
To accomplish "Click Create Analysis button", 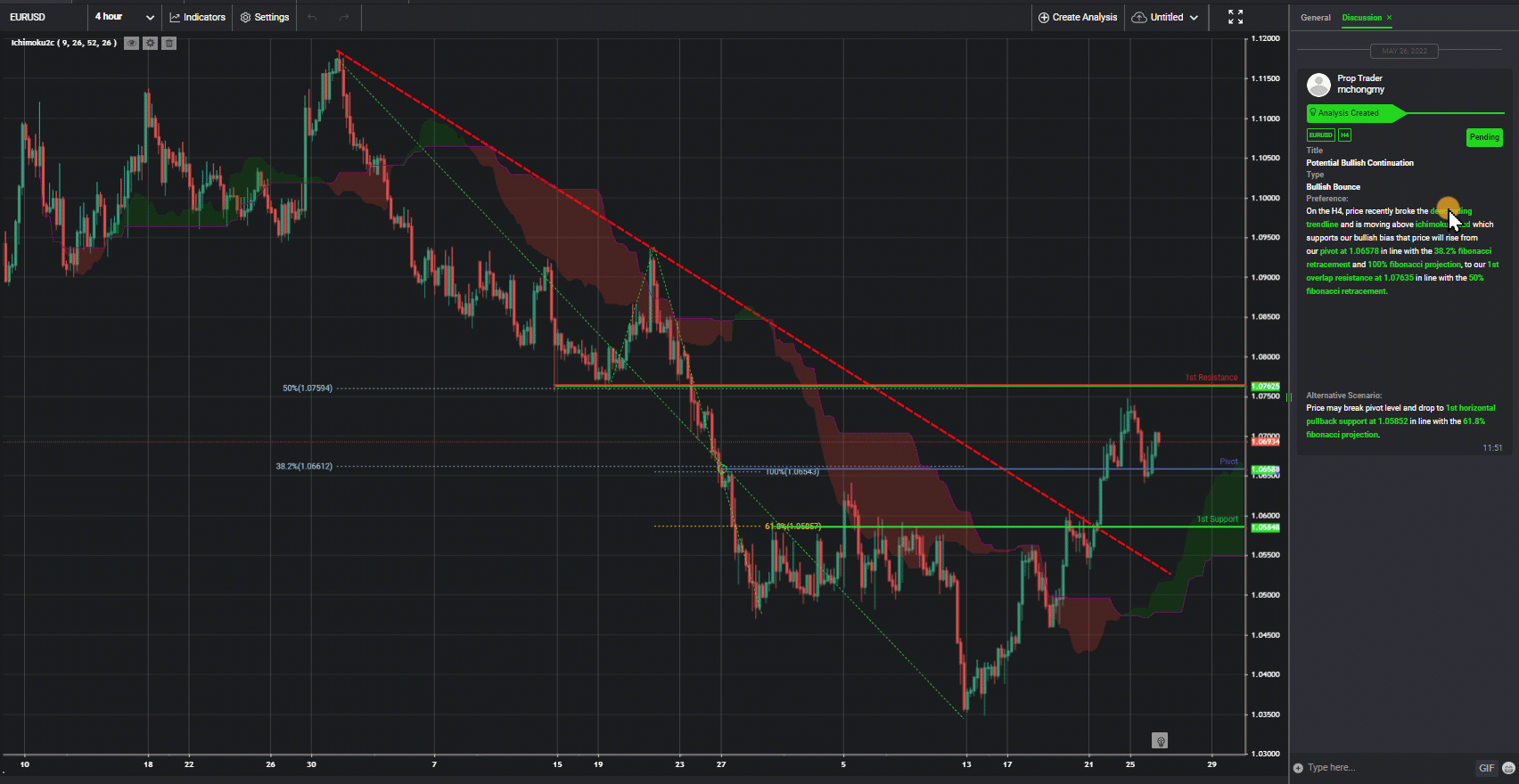I will pos(1078,17).
